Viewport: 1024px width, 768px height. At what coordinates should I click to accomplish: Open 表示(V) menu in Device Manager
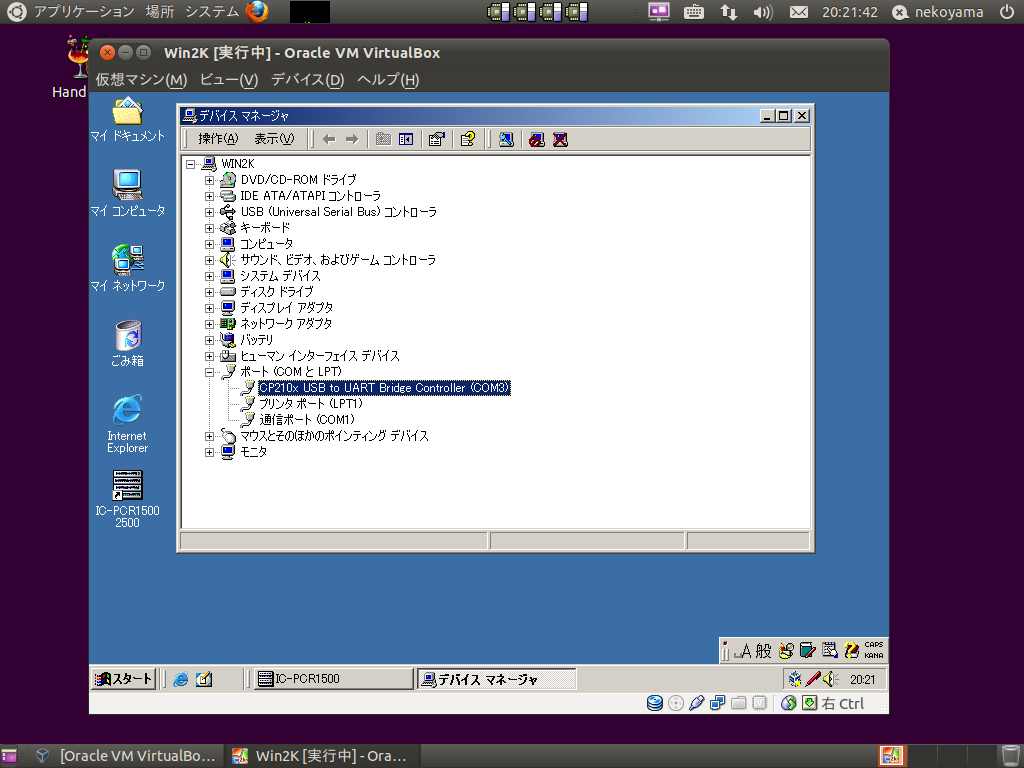point(274,138)
